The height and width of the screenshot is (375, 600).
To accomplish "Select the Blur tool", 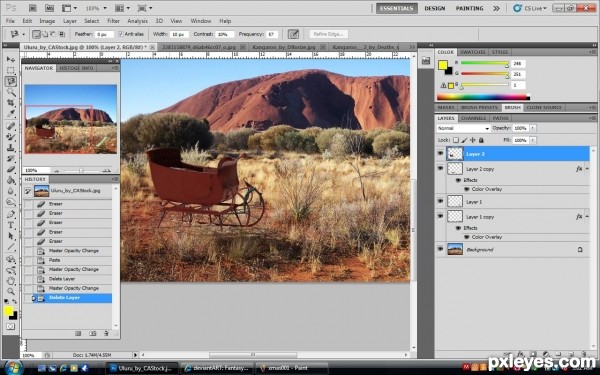I will click(x=11, y=191).
